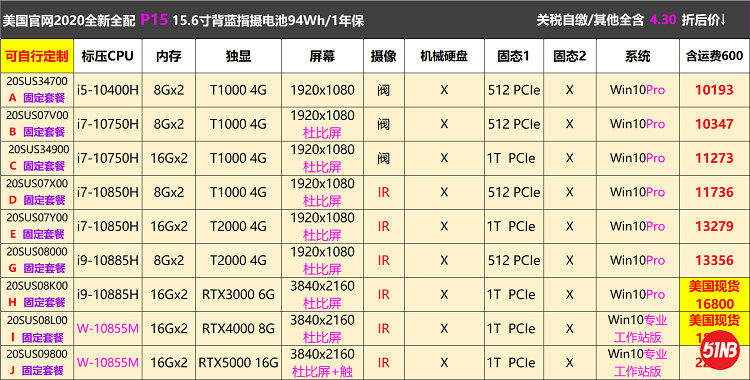Image resolution: width=750 pixels, height=380 pixels.
Task: Click the price 13279
Action: click(714, 226)
